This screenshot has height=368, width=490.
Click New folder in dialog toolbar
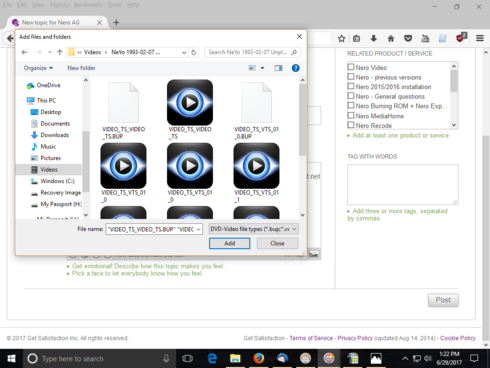point(81,68)
